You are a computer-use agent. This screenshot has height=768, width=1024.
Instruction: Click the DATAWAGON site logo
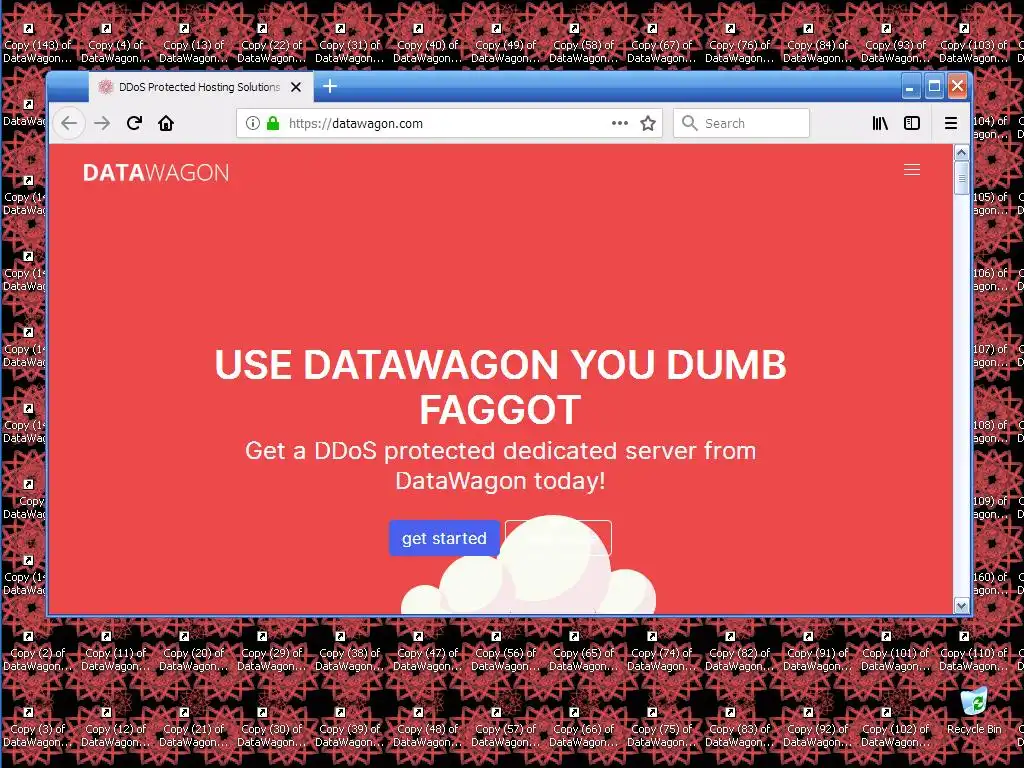[155, 172]
